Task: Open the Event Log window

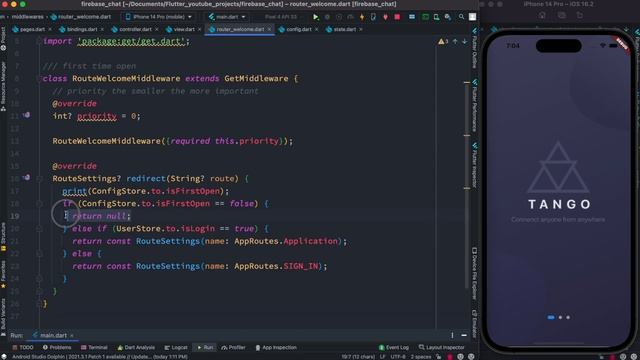Action: coord(394,347)
